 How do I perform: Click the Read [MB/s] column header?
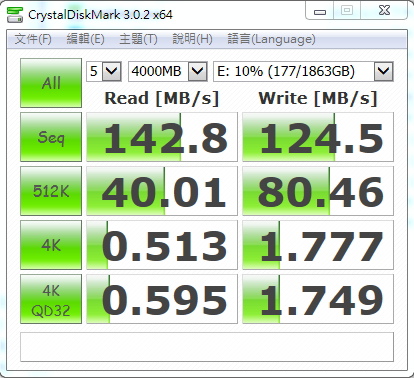[x=162, y=99]
